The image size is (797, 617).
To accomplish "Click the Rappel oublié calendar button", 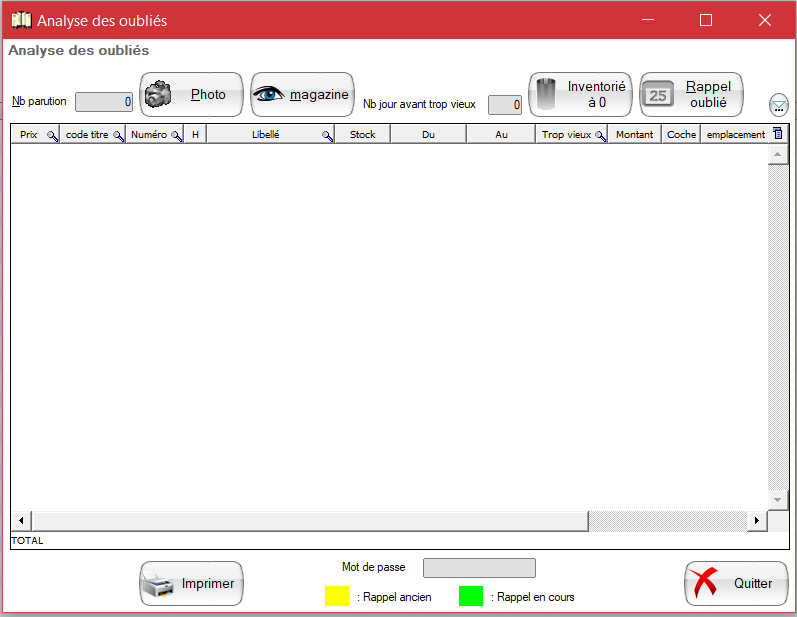I will click(691, 95).
